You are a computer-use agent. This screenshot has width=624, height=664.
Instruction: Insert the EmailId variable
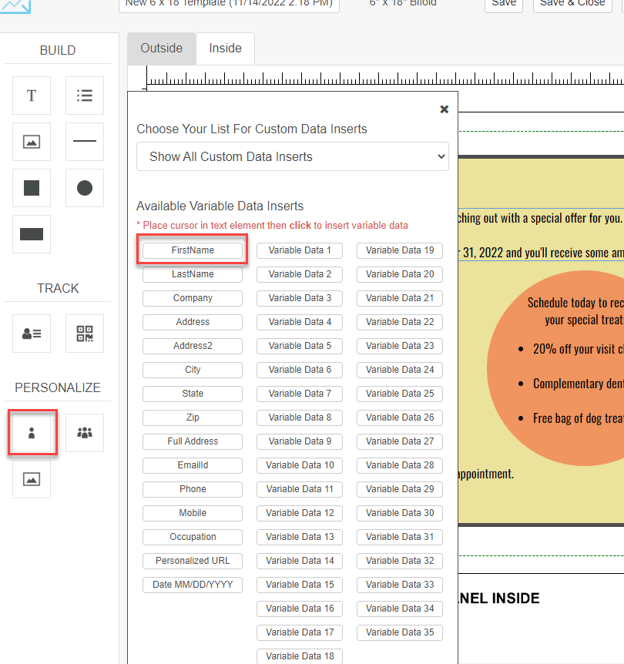coord(193,465)
